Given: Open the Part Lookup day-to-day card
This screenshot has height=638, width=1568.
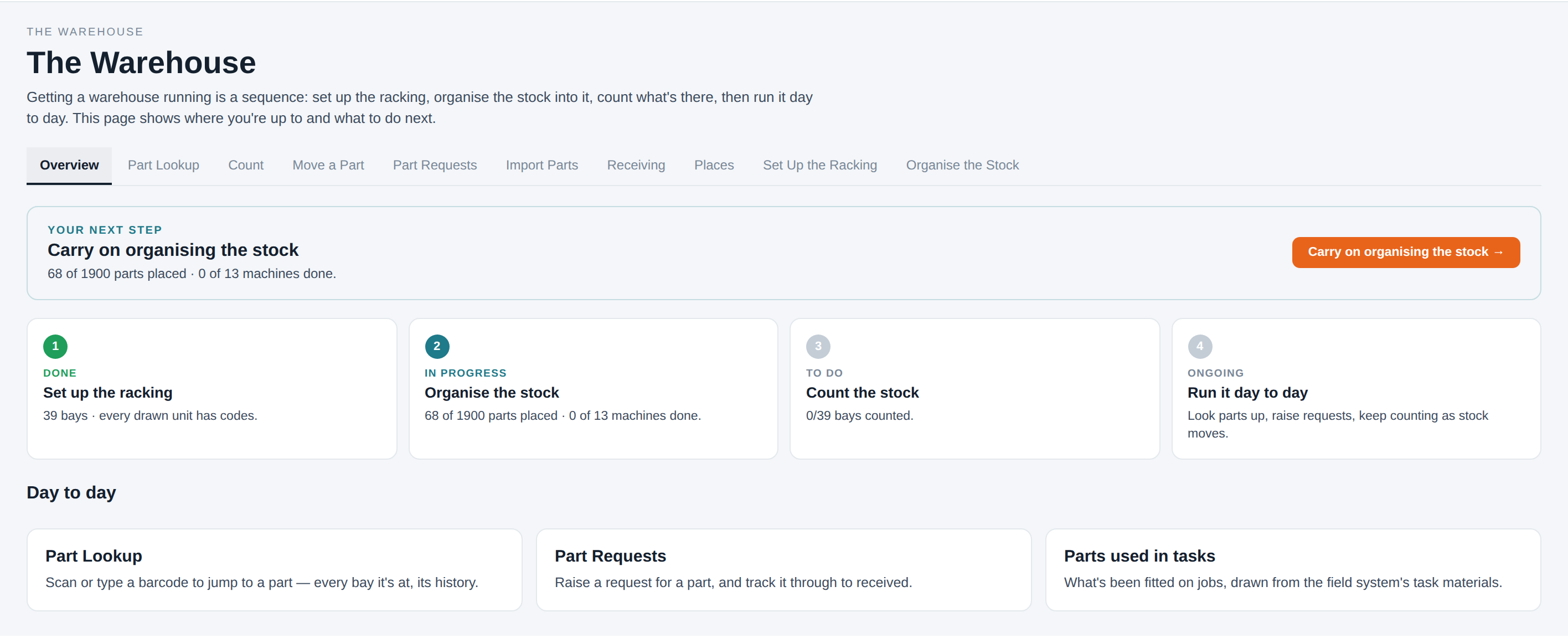Looking at the screenshot, I should [x=275, y=570].
